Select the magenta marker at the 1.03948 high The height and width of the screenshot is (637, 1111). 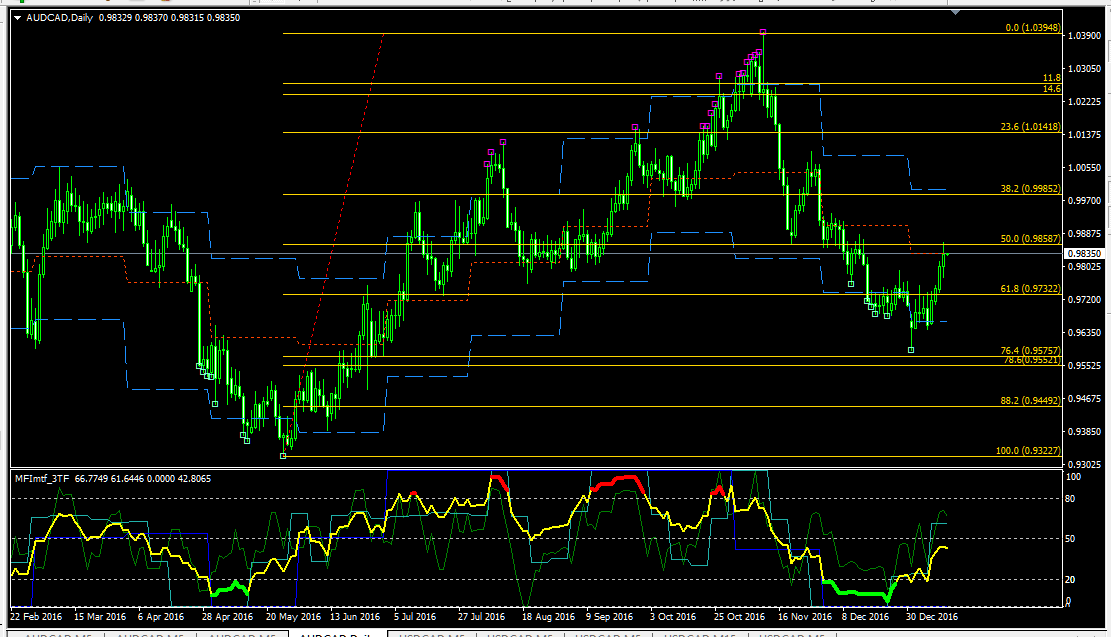(x=763, y=32)
